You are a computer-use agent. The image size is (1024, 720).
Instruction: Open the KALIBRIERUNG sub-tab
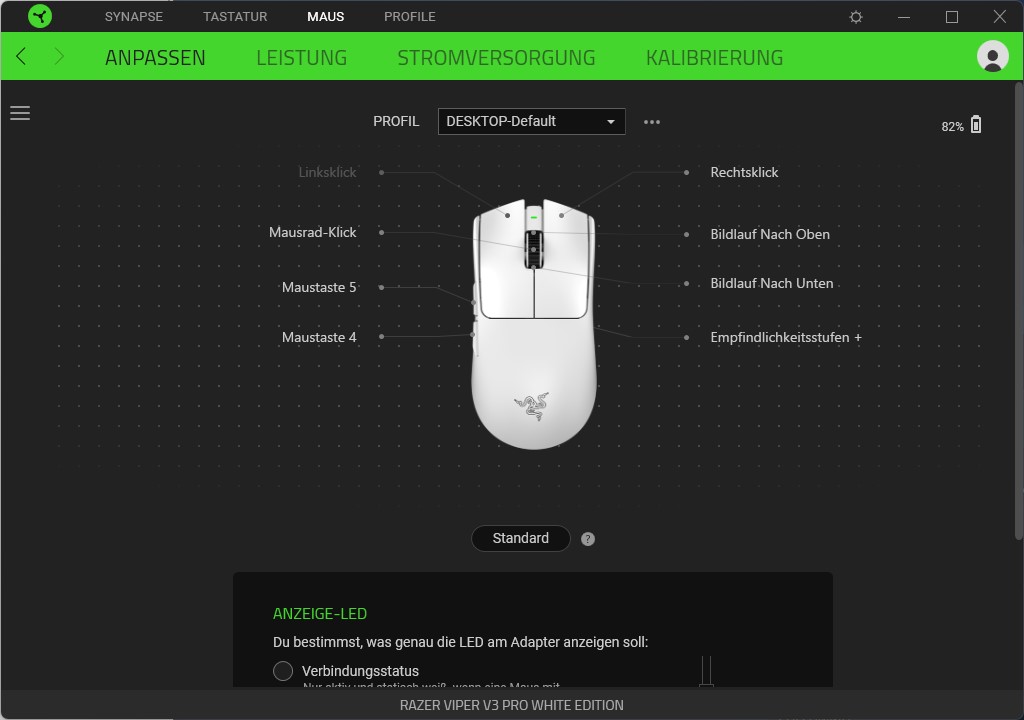coord(714,57)
